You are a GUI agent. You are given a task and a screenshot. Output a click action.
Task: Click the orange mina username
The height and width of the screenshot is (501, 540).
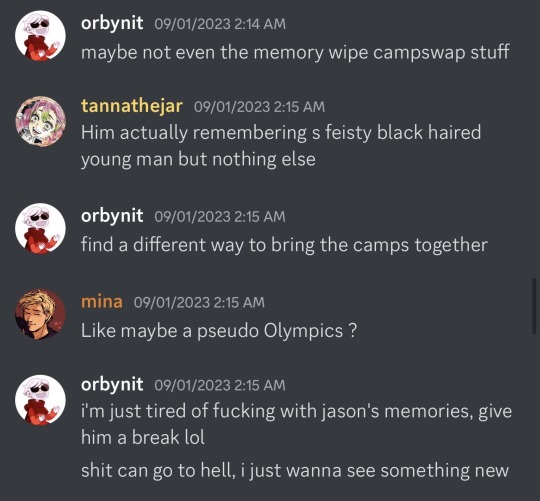[102, 302]
